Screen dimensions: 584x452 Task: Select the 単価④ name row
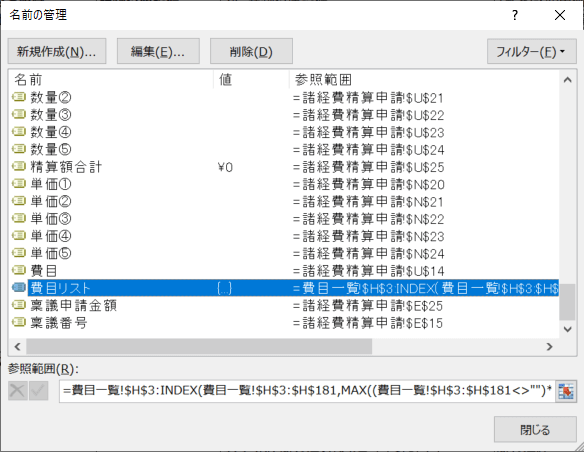(x=284, y=236)
